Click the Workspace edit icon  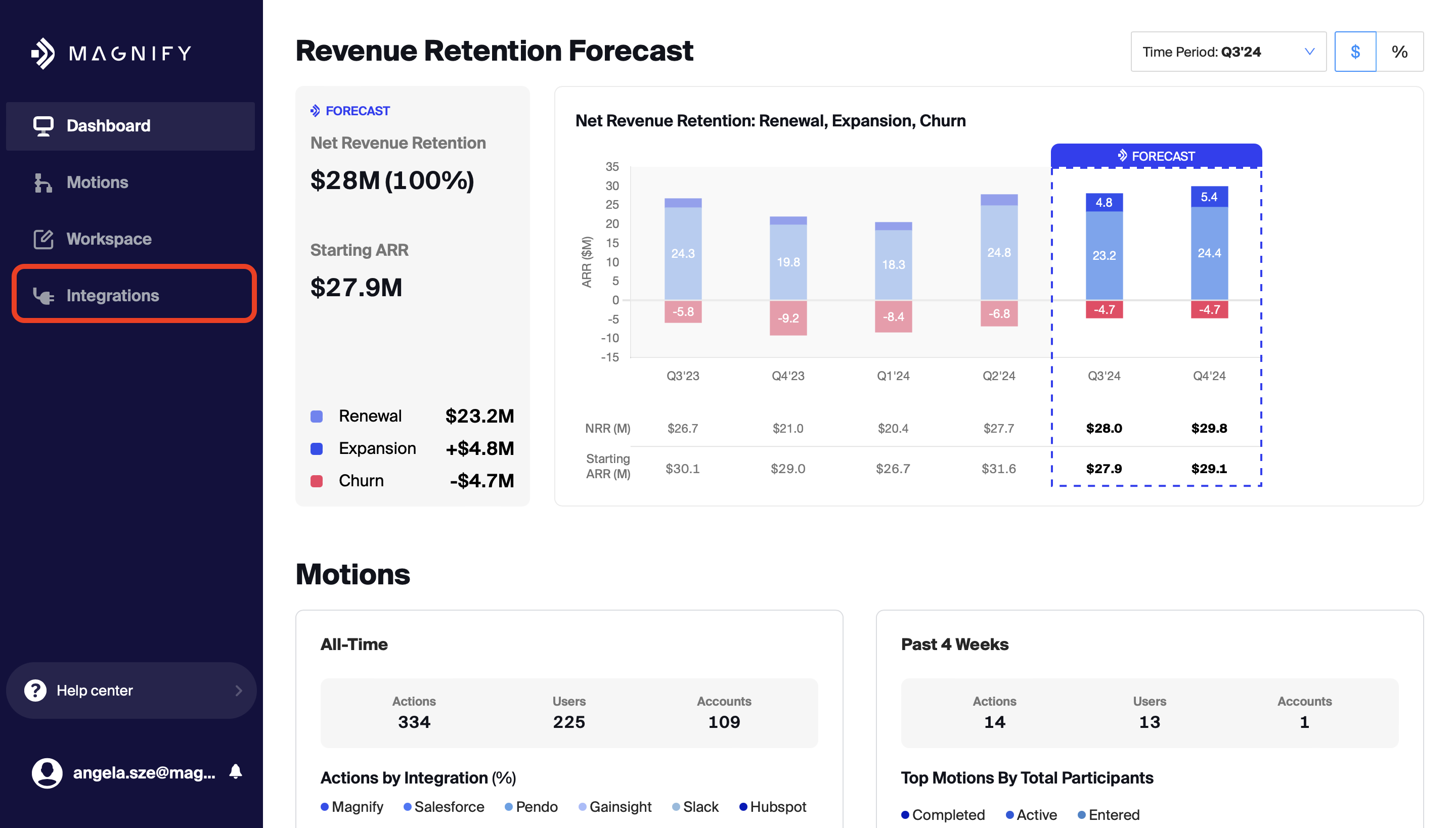click(43, 239)
